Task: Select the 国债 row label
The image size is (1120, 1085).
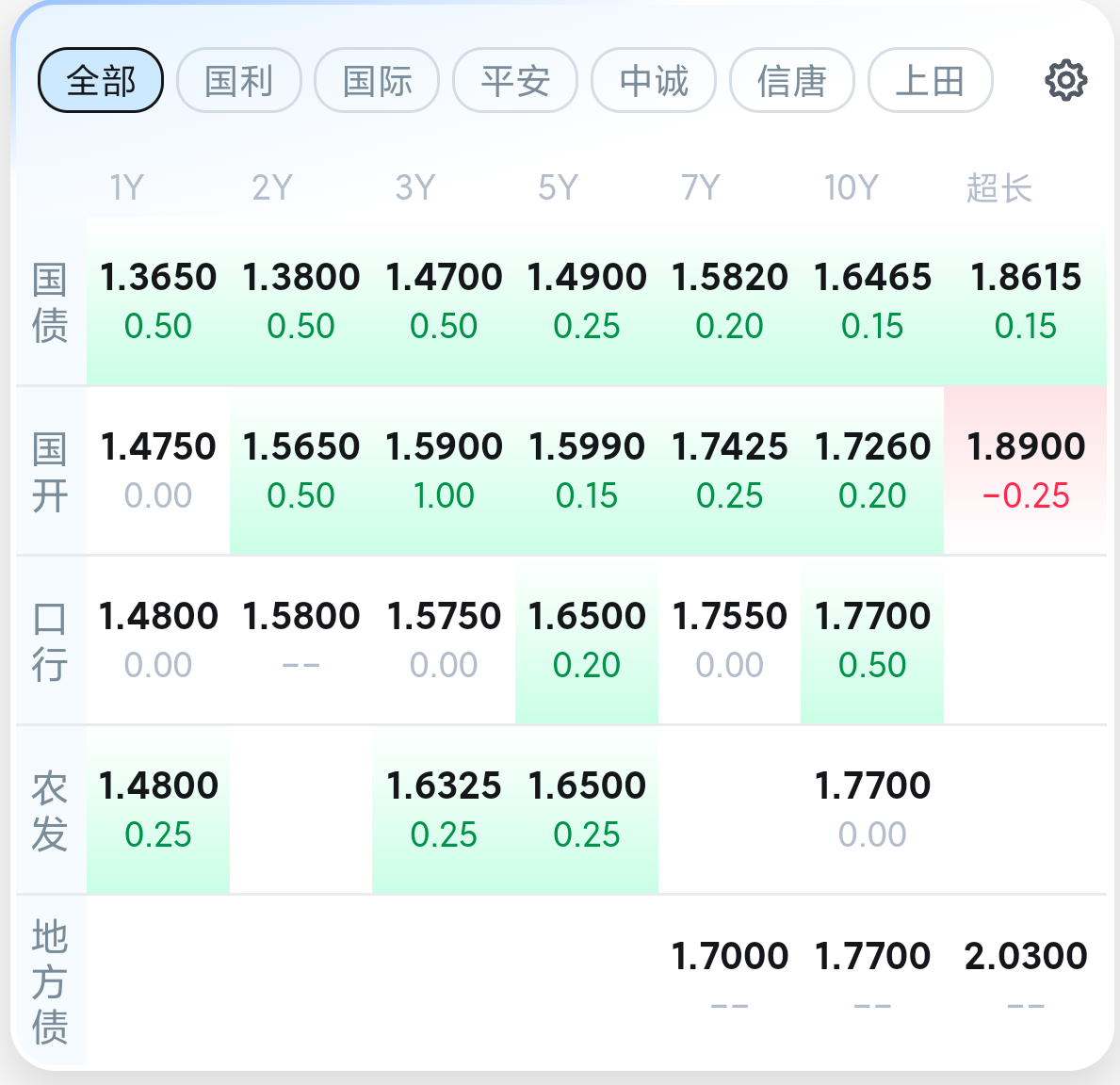Action: 51,302
